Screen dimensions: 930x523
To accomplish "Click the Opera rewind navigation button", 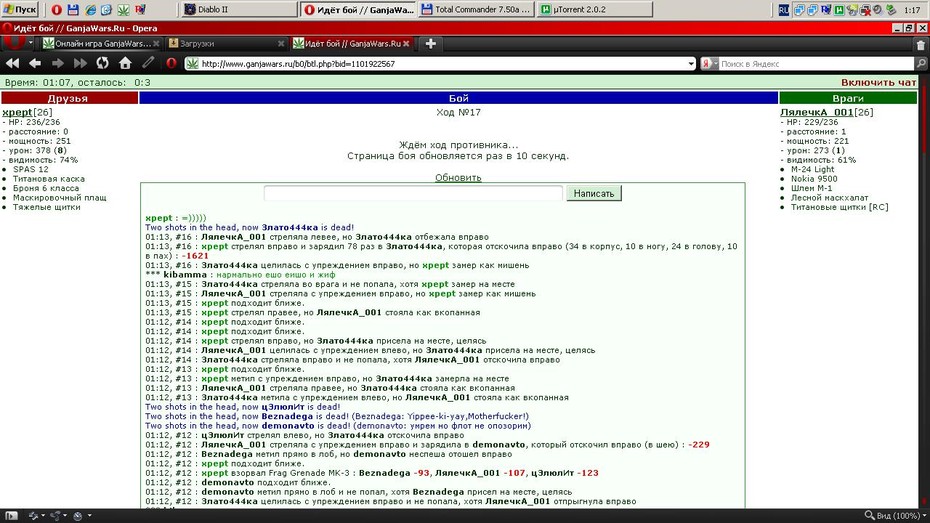I will coord(12,63).
